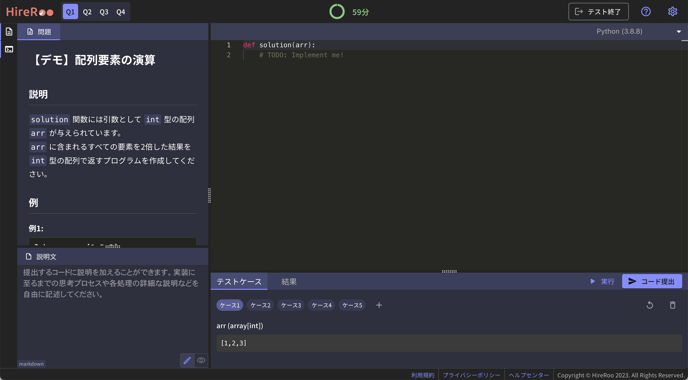
Task: Click the 説明 section heading
Action: [38, 94]
